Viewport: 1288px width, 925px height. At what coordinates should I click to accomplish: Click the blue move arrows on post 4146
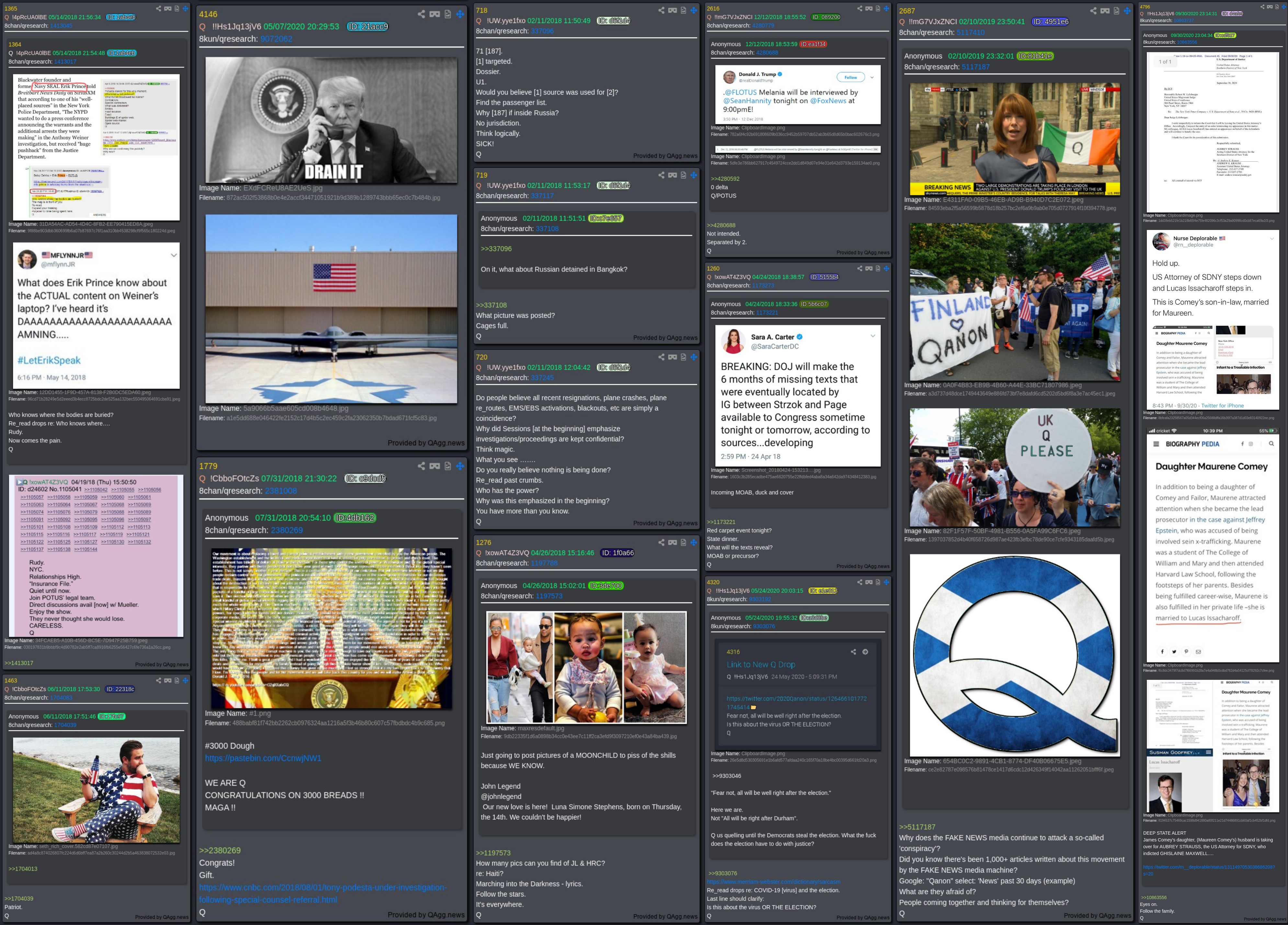460,14
